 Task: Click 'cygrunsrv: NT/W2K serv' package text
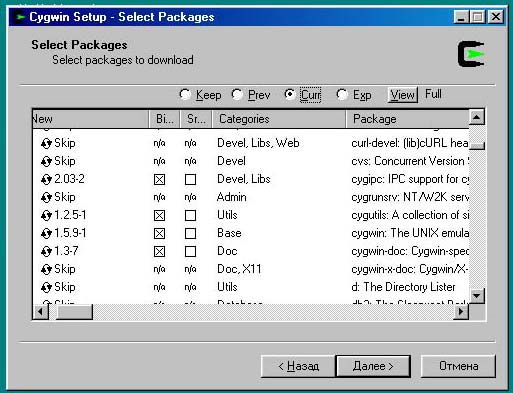click(x=410, y=197)
